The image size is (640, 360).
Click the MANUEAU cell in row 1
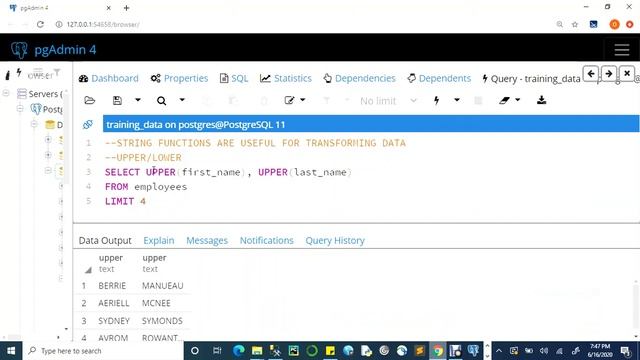tap(162, 286)
